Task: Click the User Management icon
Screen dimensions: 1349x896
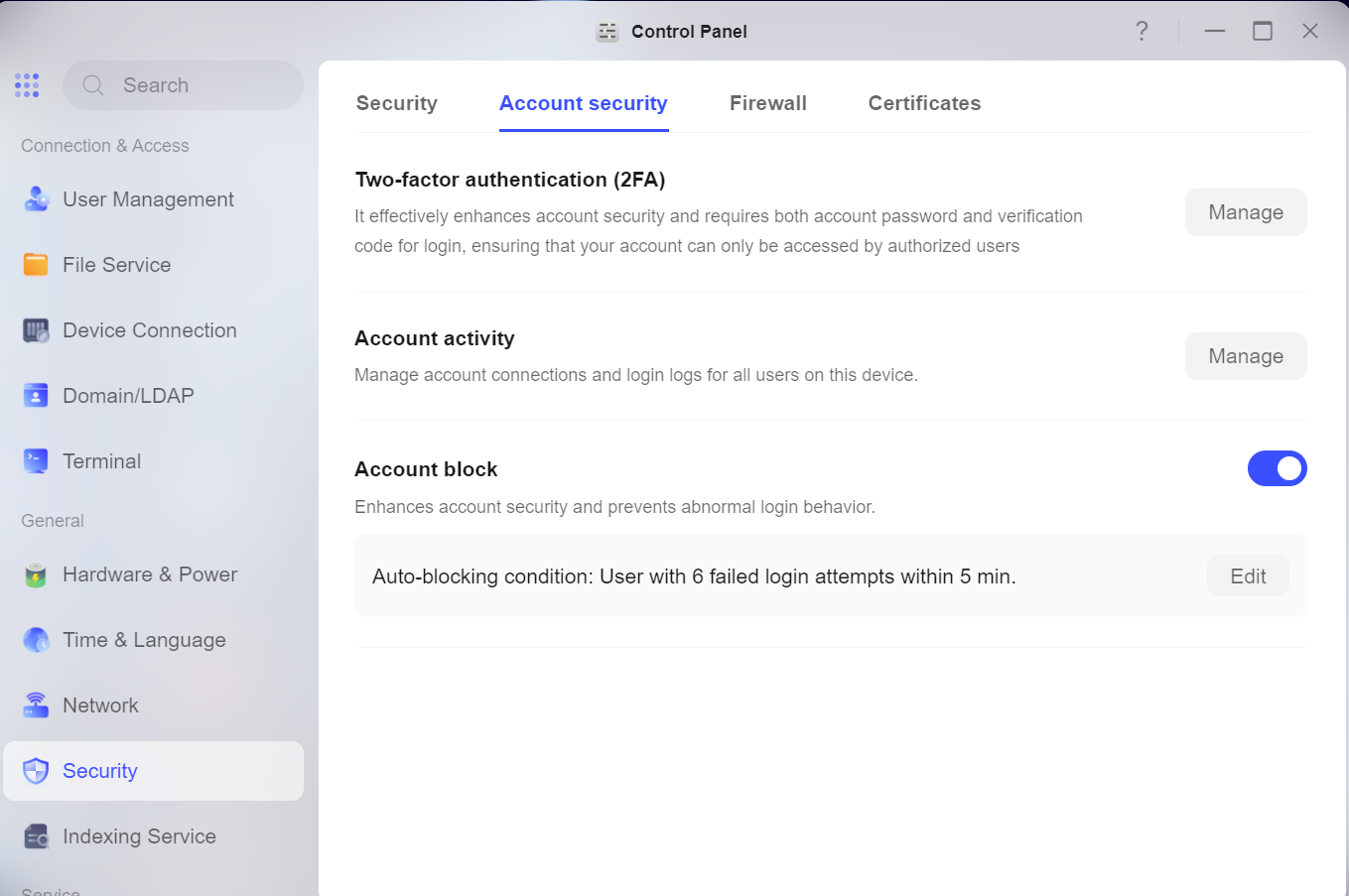Action: [36, 199]
